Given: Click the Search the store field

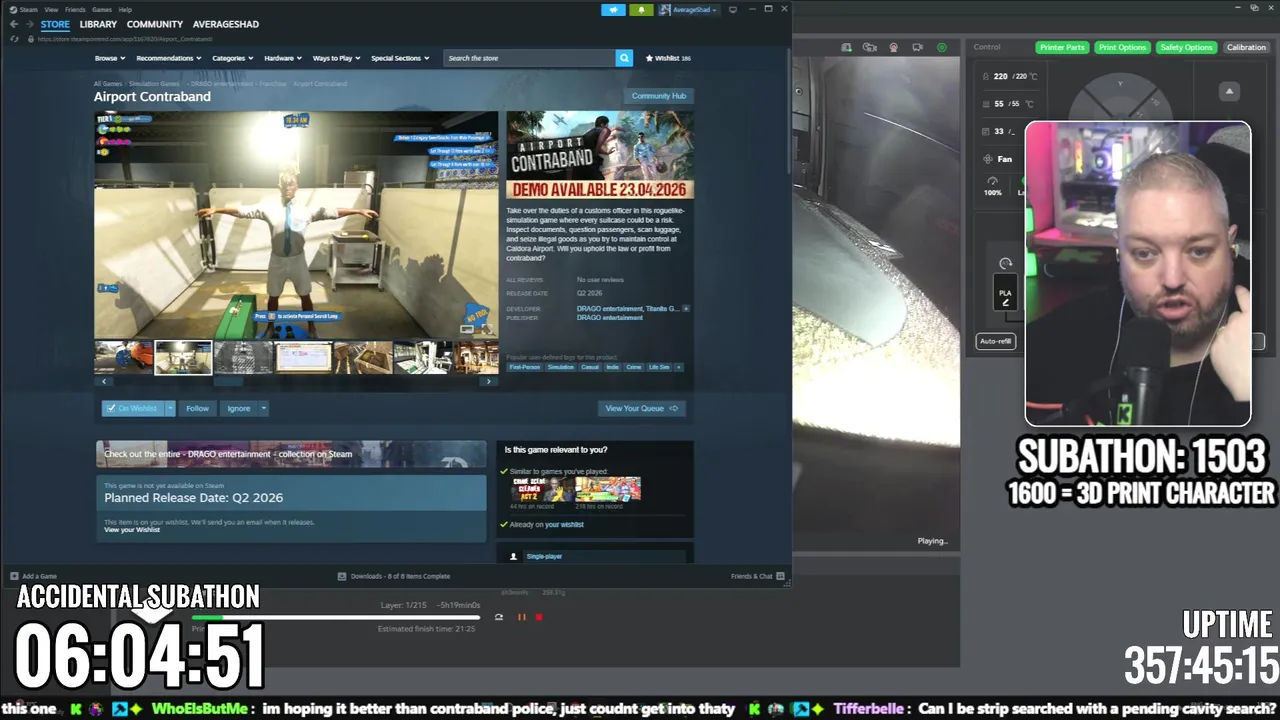Looking at the screenshot, I should click(529, 58).
